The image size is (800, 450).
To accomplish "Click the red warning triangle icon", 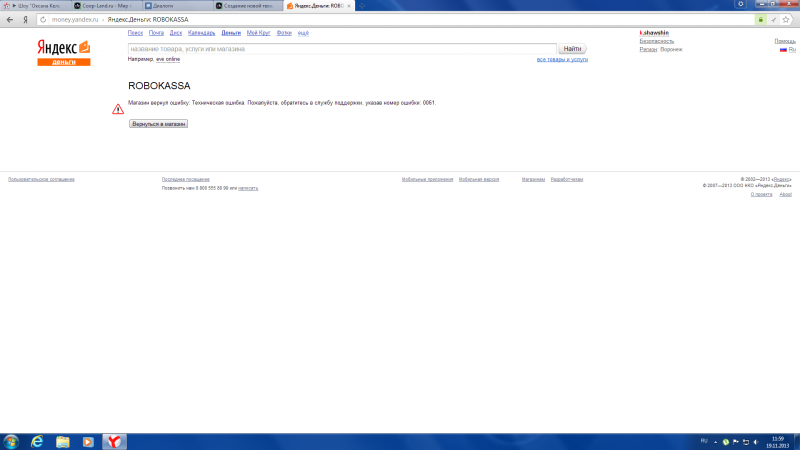I will (118, 109).
